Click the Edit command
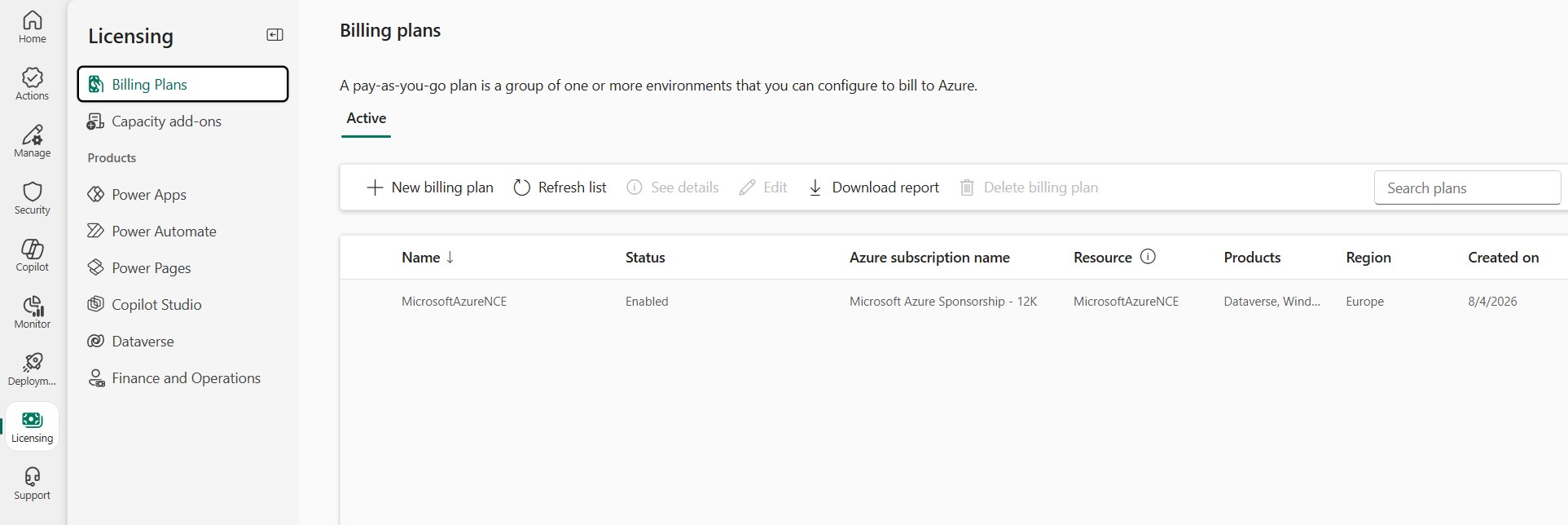 tap(763, 187)
